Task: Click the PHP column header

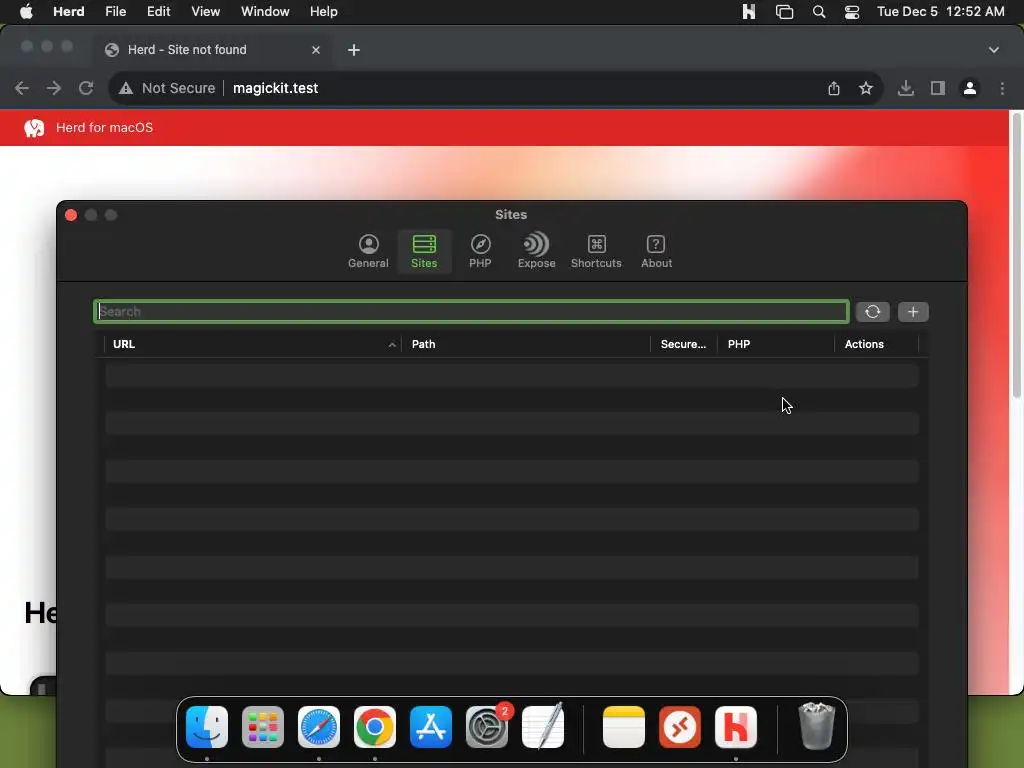Action: tap(776, 344)
